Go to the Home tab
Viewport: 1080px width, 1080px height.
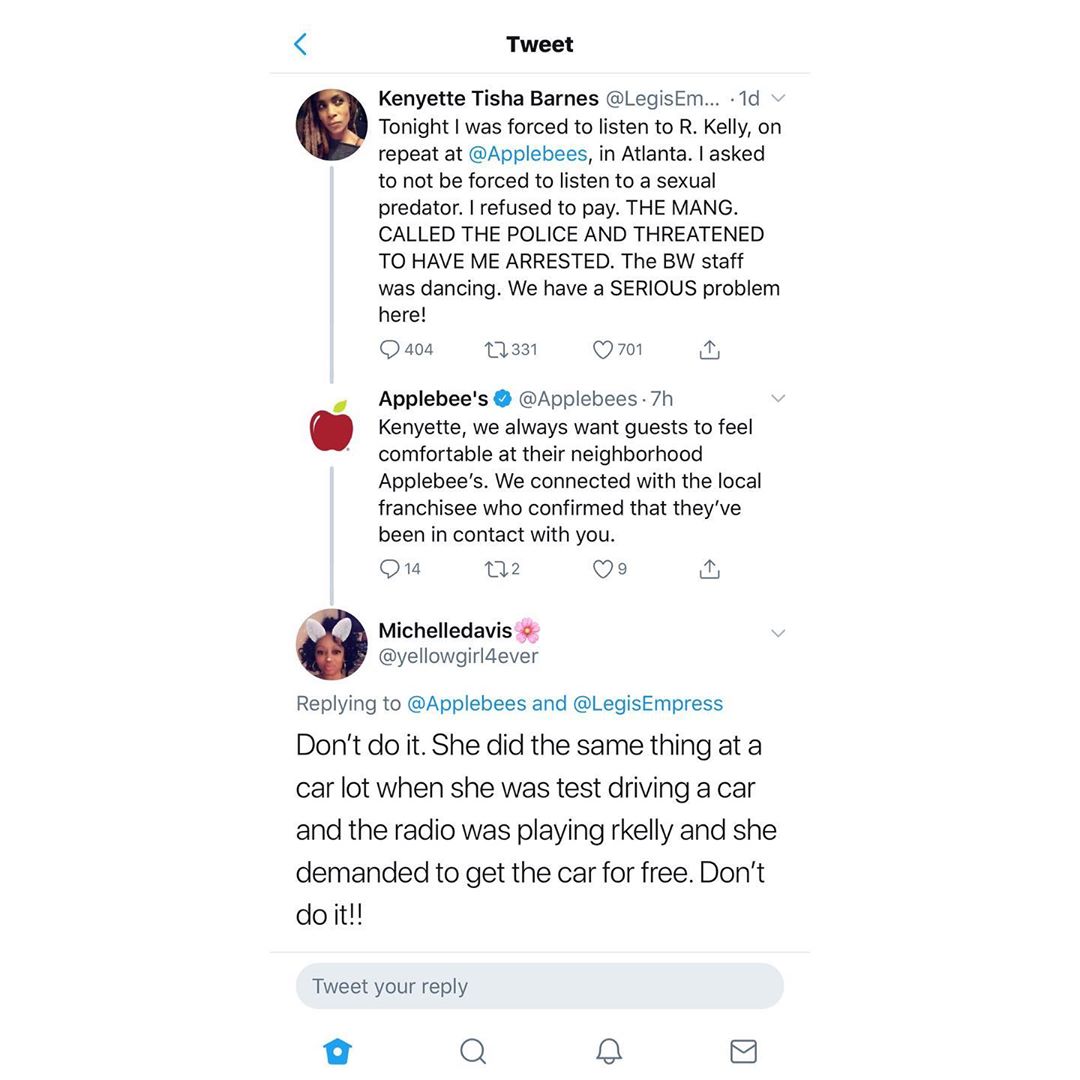coord(338,1051)
